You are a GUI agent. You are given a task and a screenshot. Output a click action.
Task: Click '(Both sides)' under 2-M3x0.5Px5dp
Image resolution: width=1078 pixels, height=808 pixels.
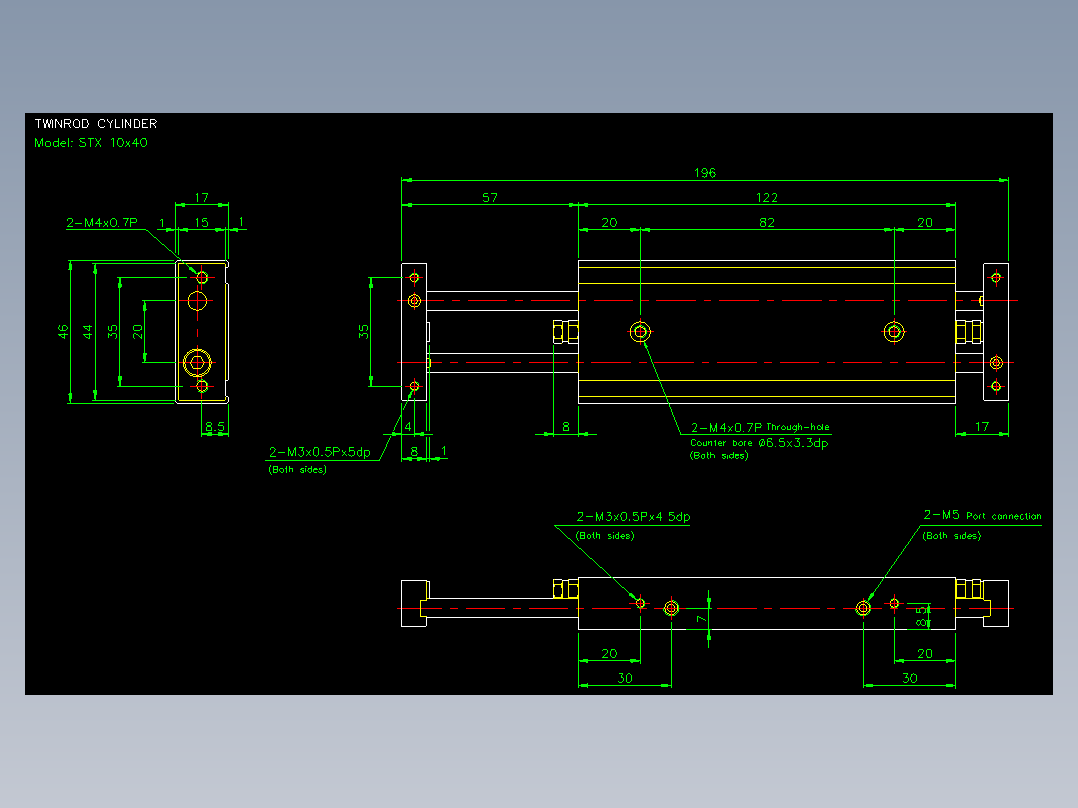coord(298,470)
